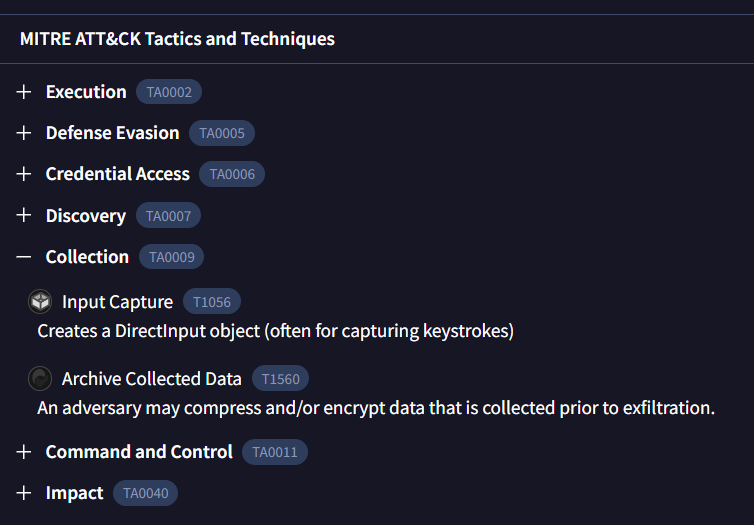
Task: Collapse the Collection section minus icon
Action: (25, 257)
